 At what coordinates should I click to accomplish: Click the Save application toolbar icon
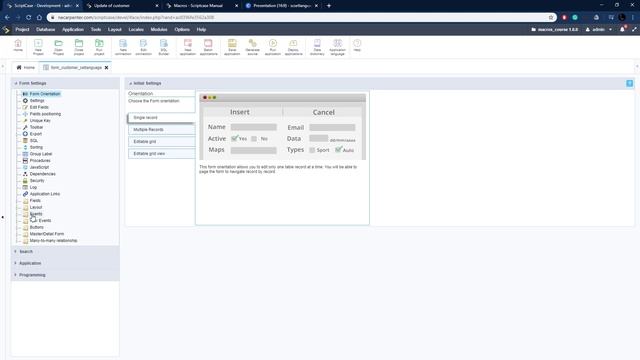click(232, 47)
